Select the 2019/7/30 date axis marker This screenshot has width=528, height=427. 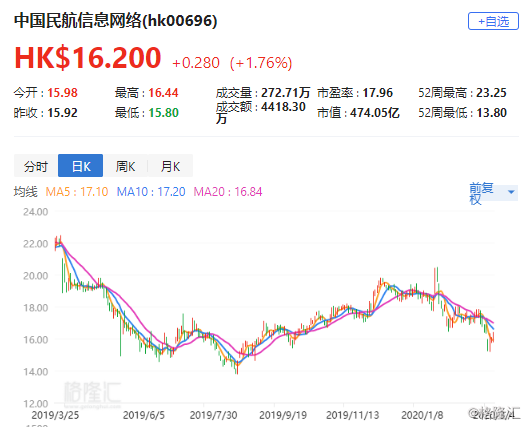click(x=213, y=415)
